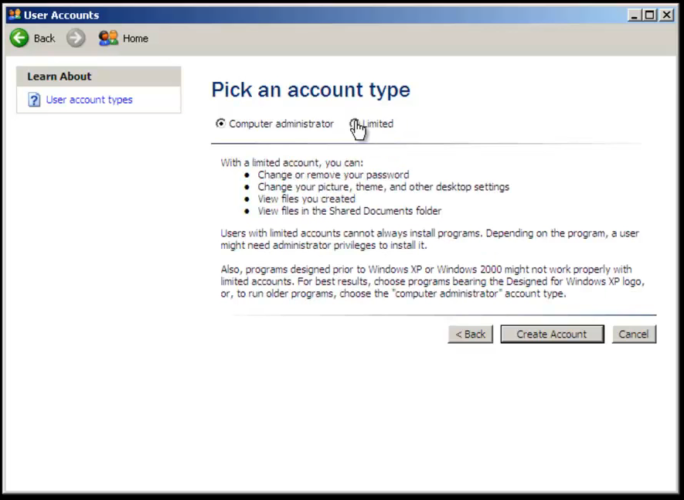The width and height of the screenshot is (684, 500).
Task: Click the Computer administrator label text
Action: 281,124
